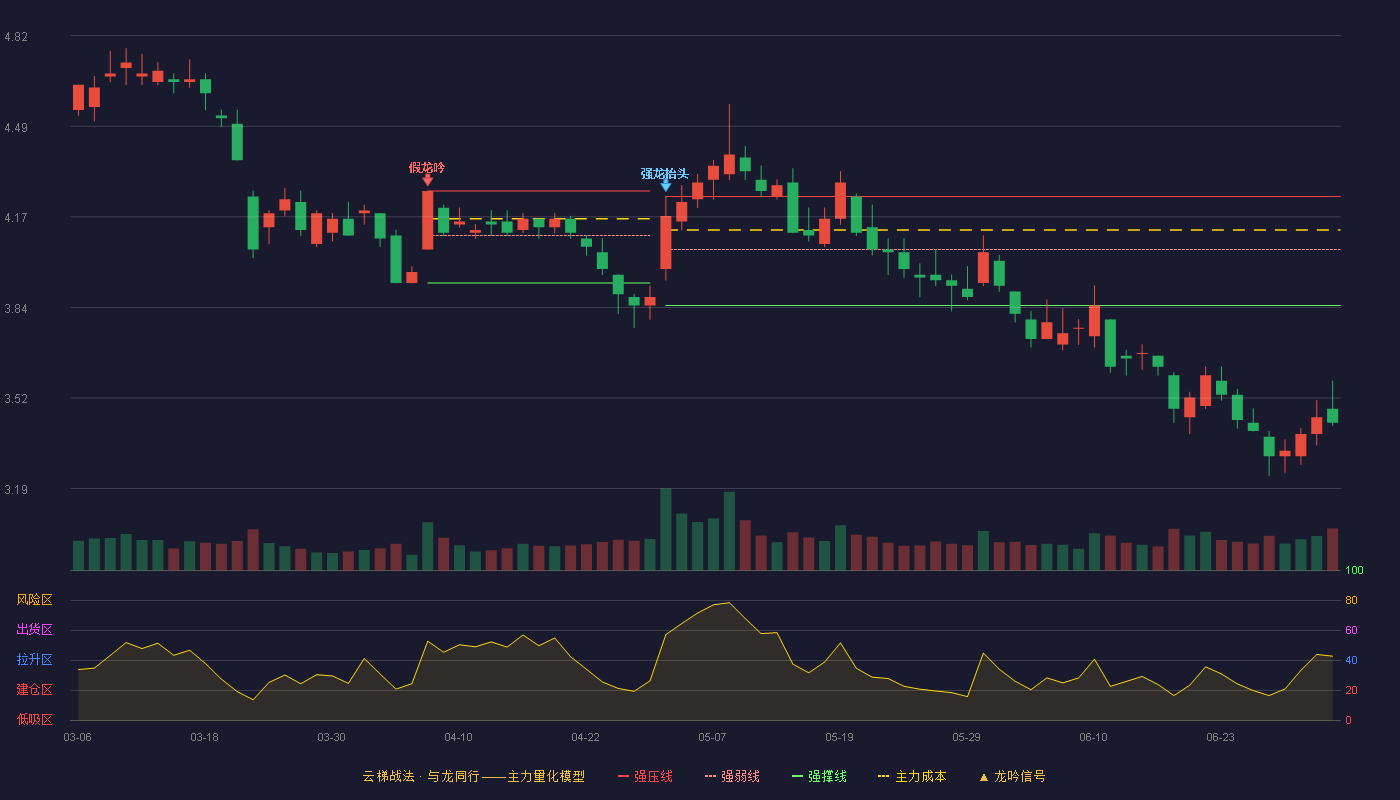The height and width of the screenshot is (800, 1400).
Task: Click the 04-10 date label
Action: [x=458, y=737]
